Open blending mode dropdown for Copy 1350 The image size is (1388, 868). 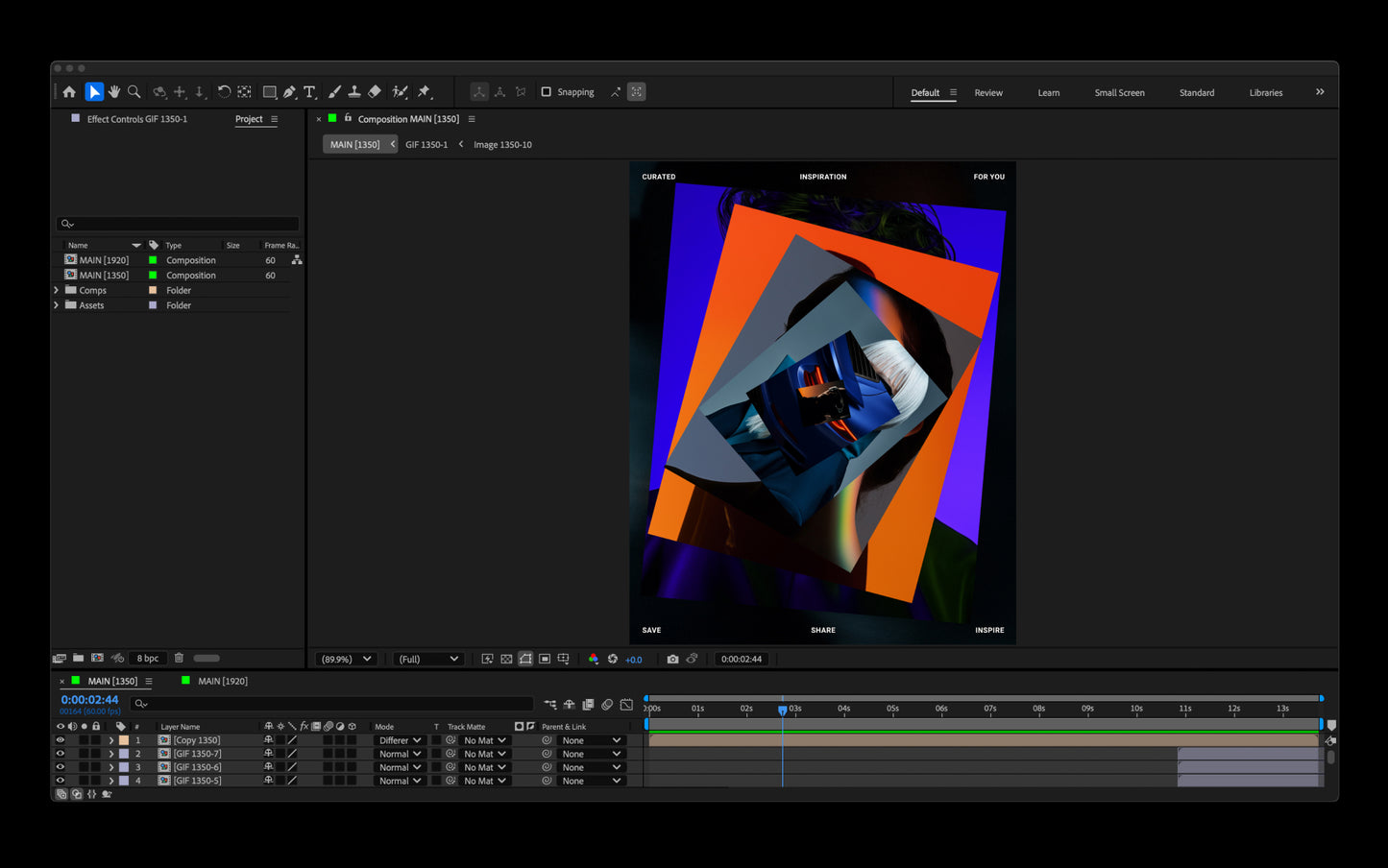399,740
